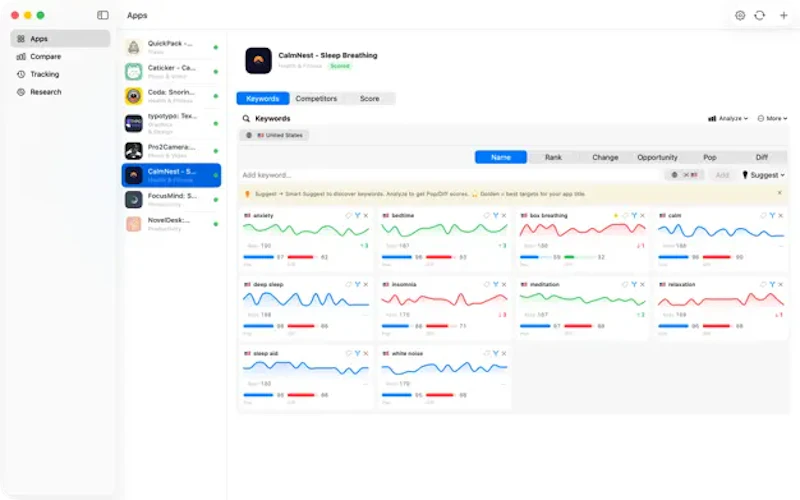Click the Scored badge under CalmNest
800x500 pixels.
[340, 66]
